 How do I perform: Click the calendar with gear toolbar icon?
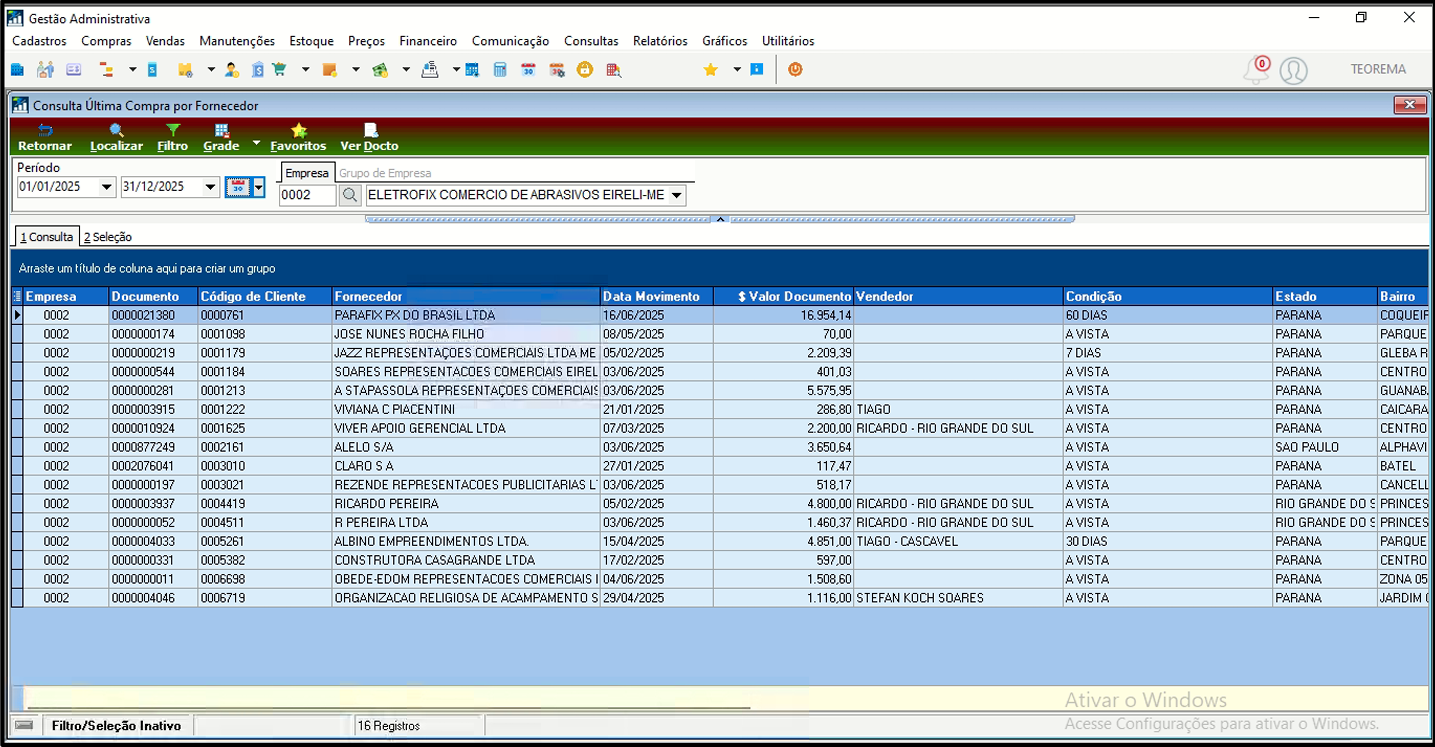(557, 70)
